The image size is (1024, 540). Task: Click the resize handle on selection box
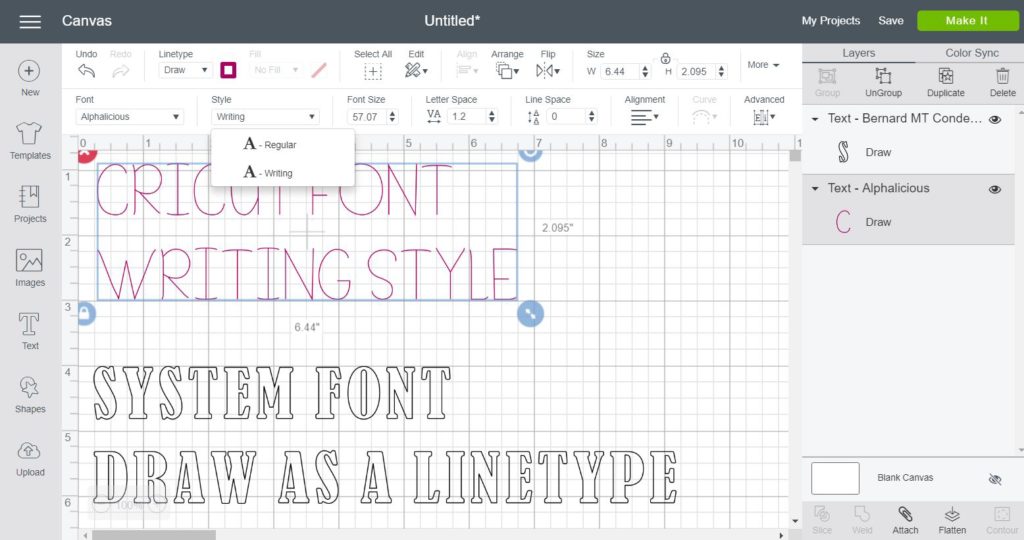(530, 313)
